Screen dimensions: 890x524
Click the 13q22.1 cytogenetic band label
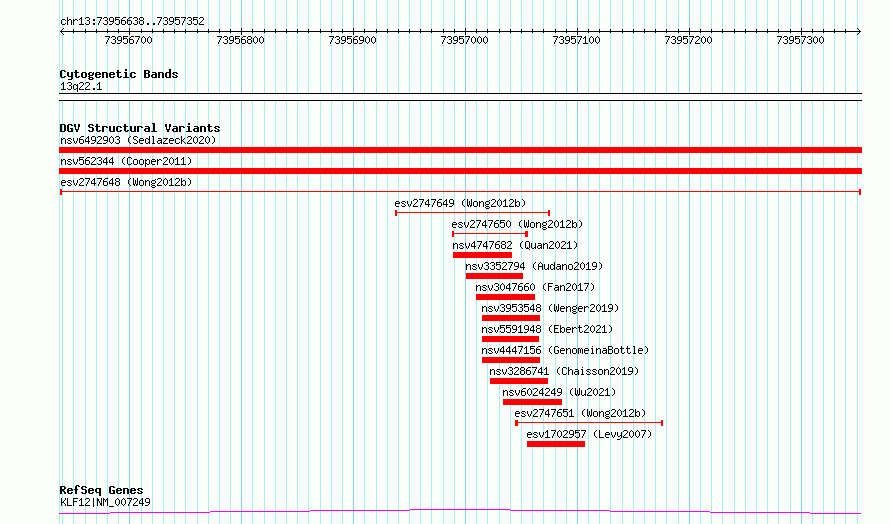[x=81, y=86]
